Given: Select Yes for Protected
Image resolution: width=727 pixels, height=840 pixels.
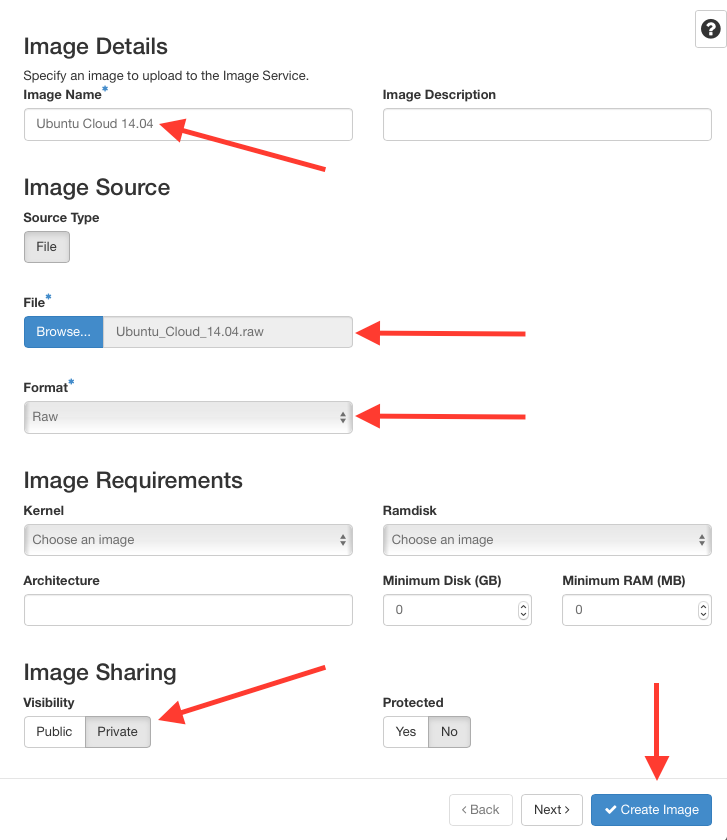Looking at the screenshot, I should (406, 732).
